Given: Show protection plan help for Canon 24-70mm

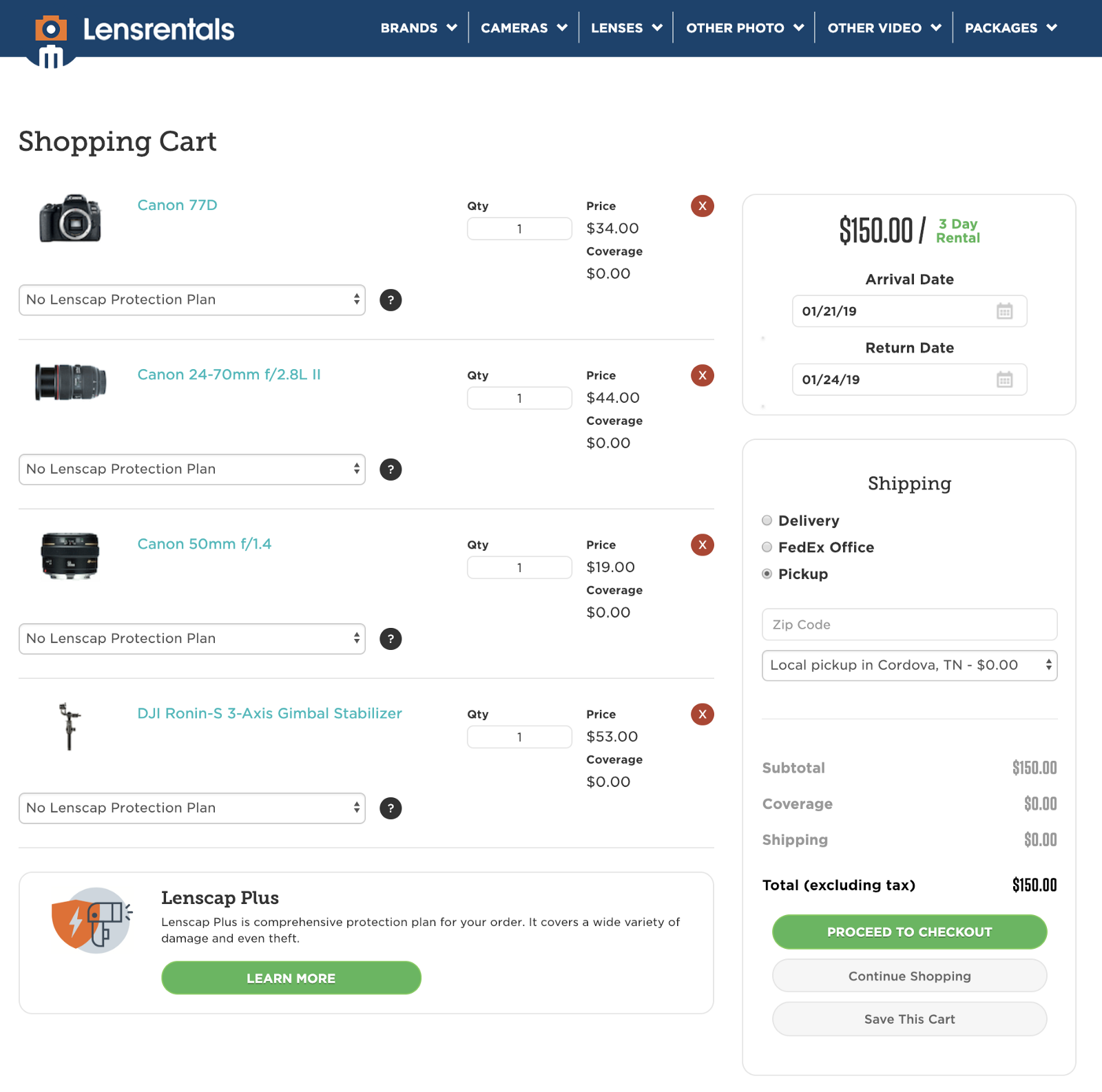Looking at the screenshot, I should click(391, 470).
